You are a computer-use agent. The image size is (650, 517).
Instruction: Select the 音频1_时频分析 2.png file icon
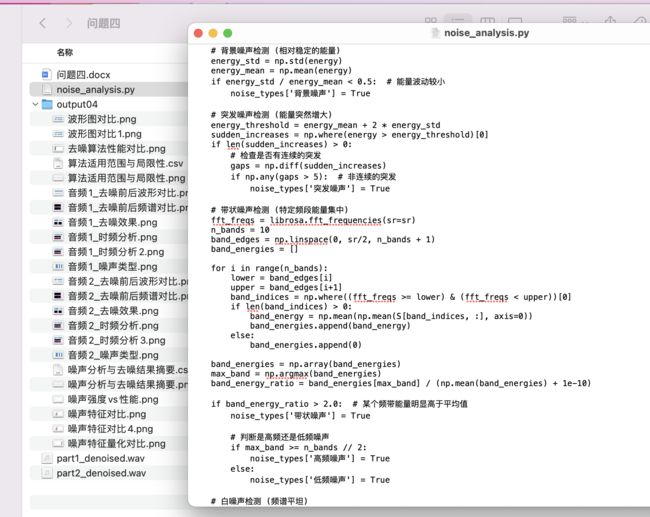point(58,252)
